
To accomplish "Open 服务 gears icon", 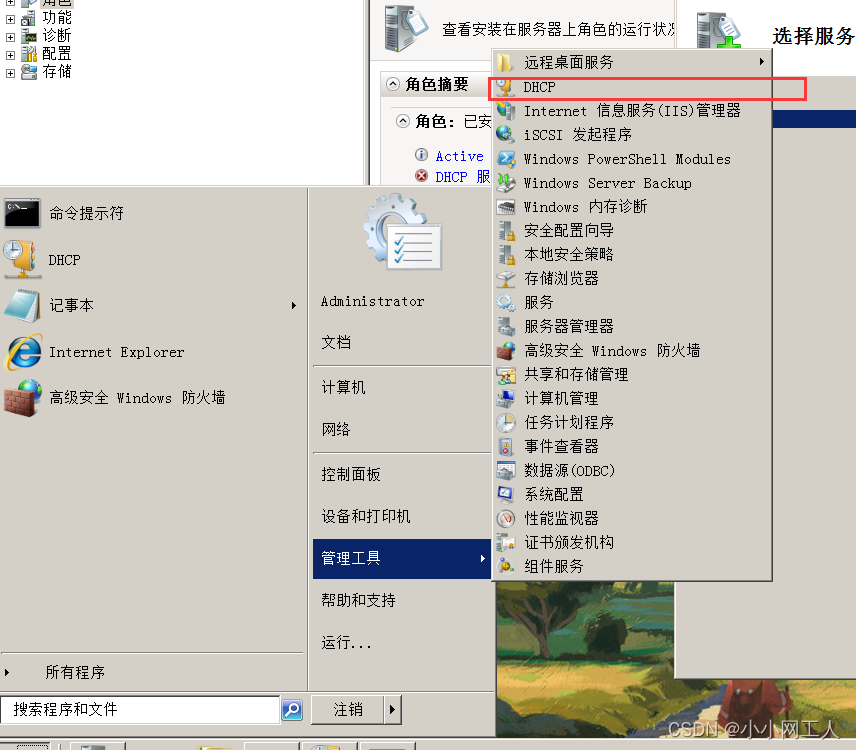I will tap(506, 302).
